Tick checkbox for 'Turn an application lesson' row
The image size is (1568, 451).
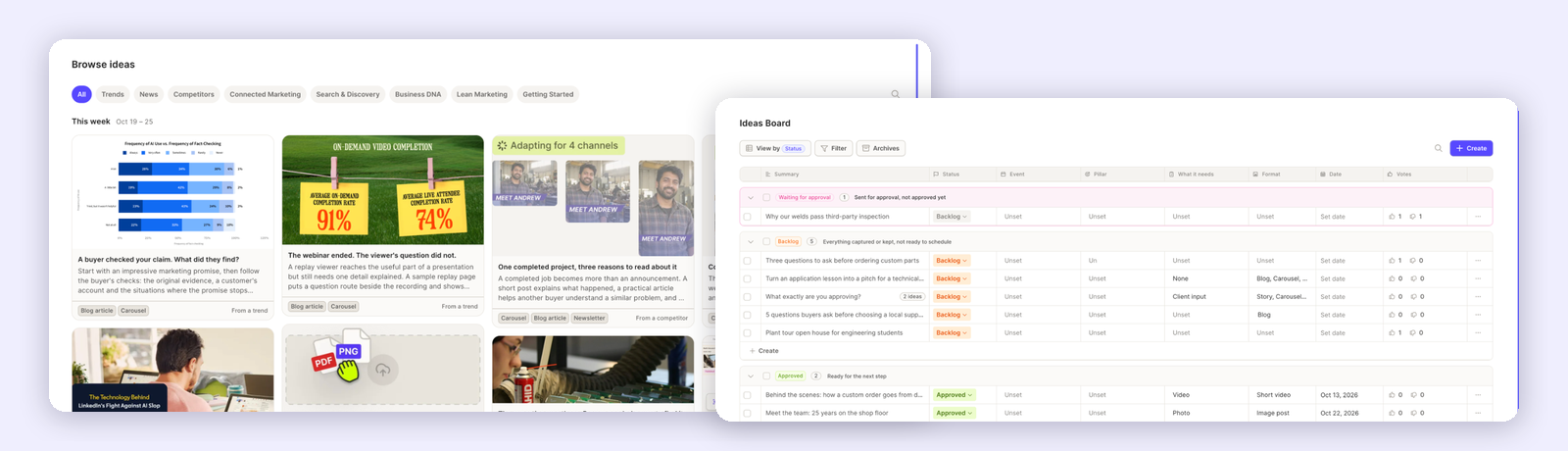(748, 278)
